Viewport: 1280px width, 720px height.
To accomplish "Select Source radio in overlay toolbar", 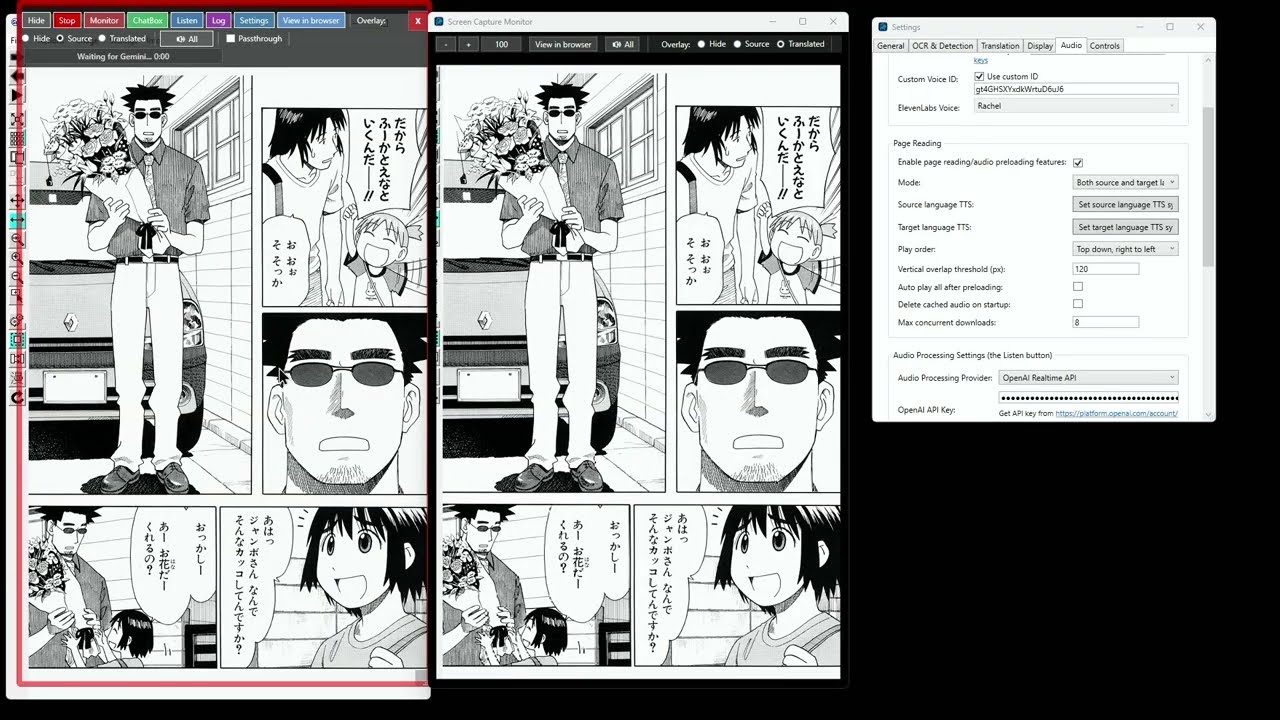I will click(60, 39).
